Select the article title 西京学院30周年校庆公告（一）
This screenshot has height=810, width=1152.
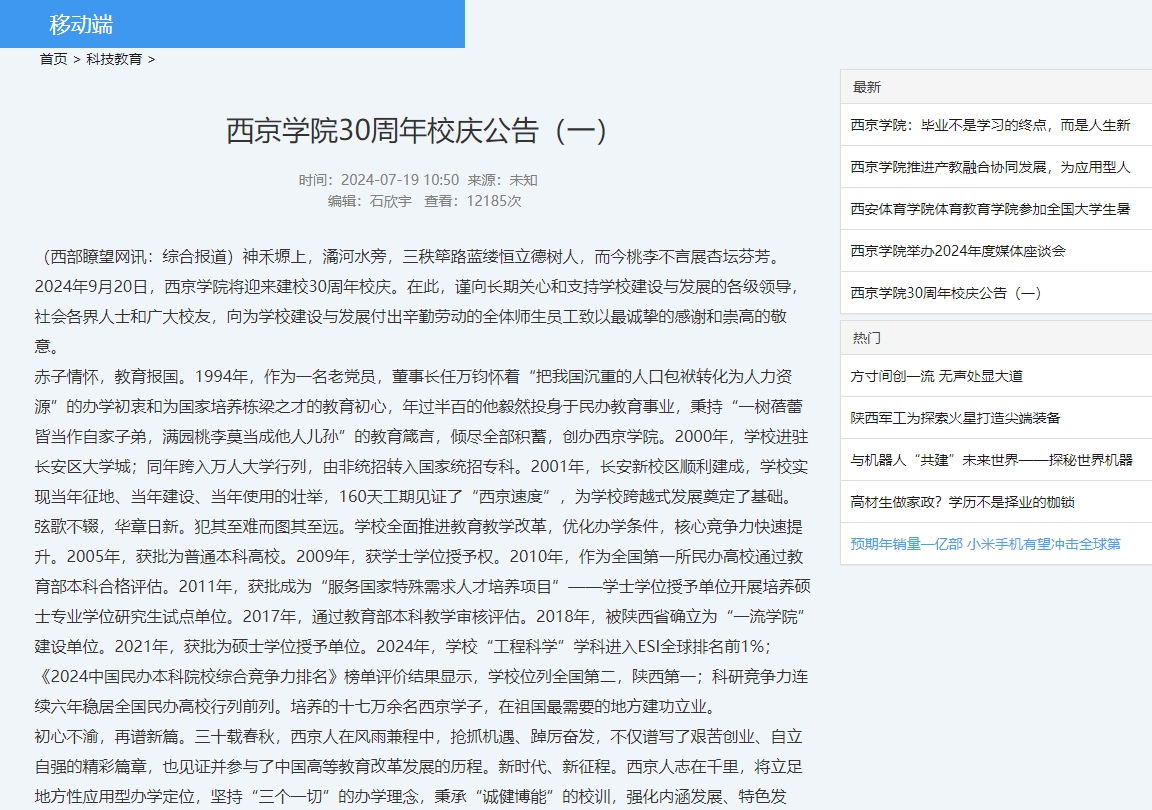pyautogui.click(x=417, y=131)
